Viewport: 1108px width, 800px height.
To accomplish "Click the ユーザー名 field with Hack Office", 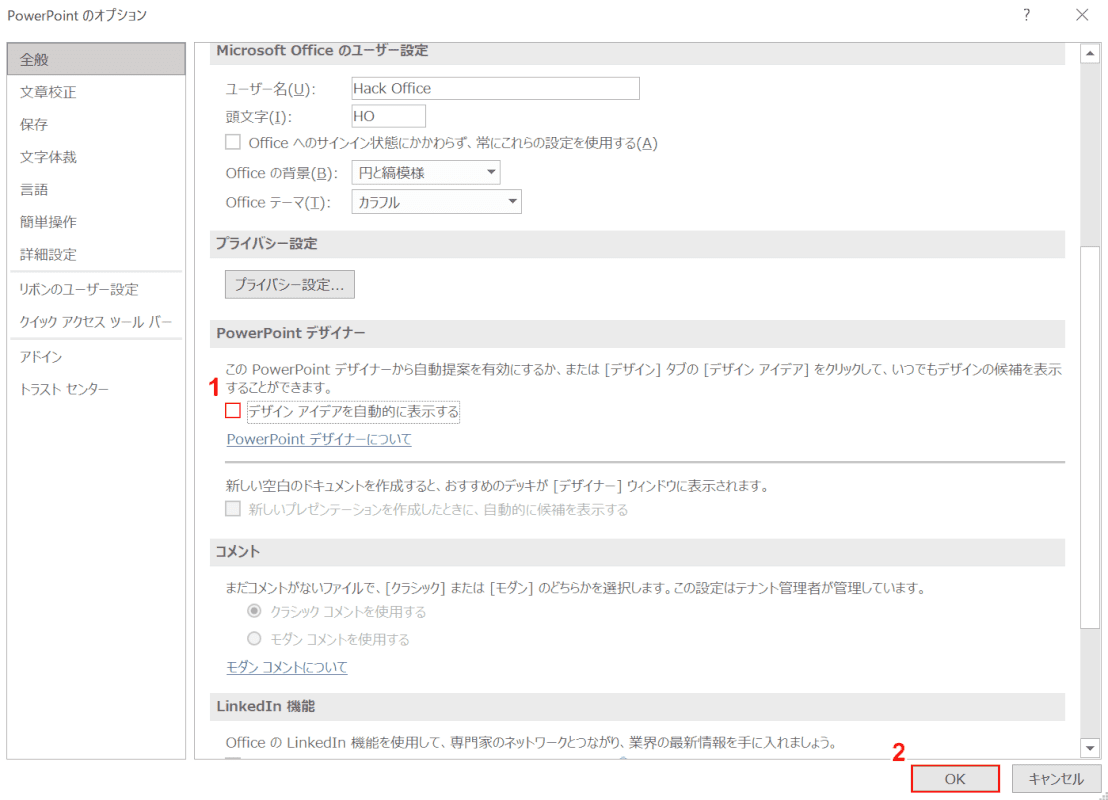I will 495,88.
